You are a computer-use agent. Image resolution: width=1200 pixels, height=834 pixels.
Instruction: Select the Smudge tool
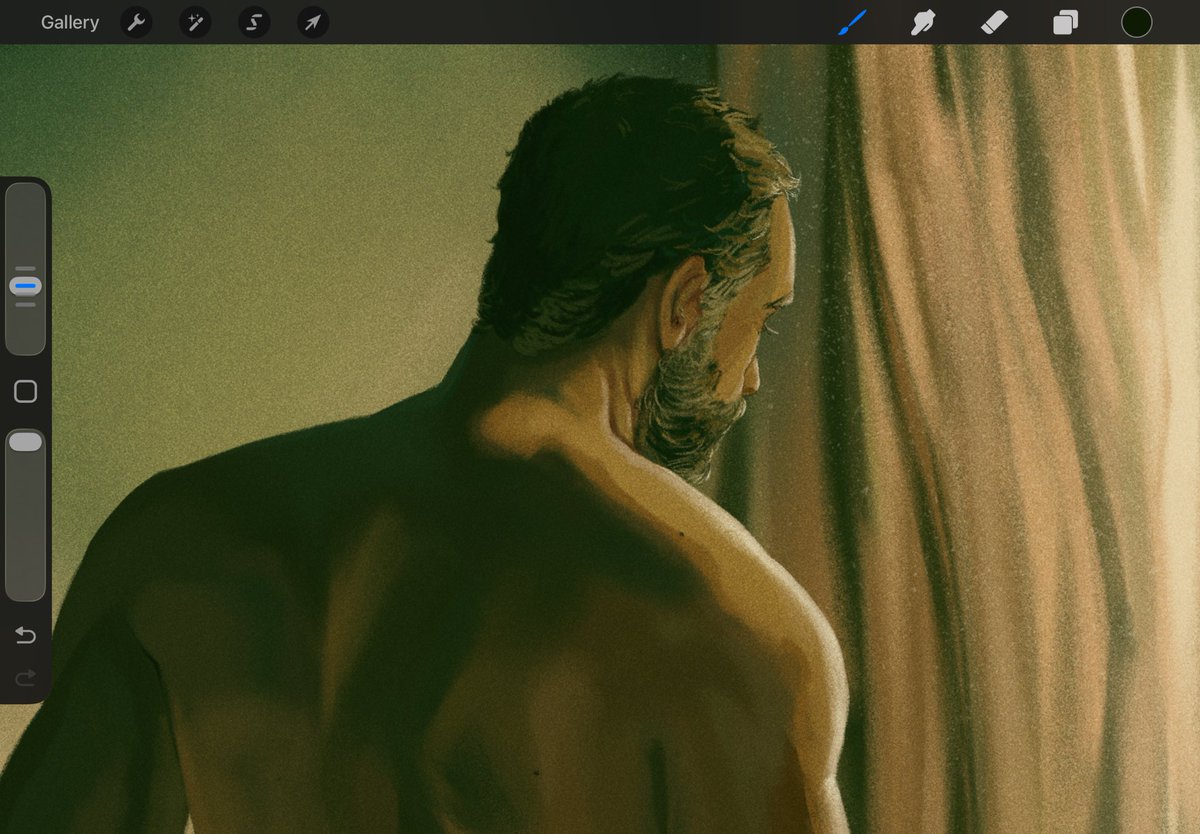[923, 22]
